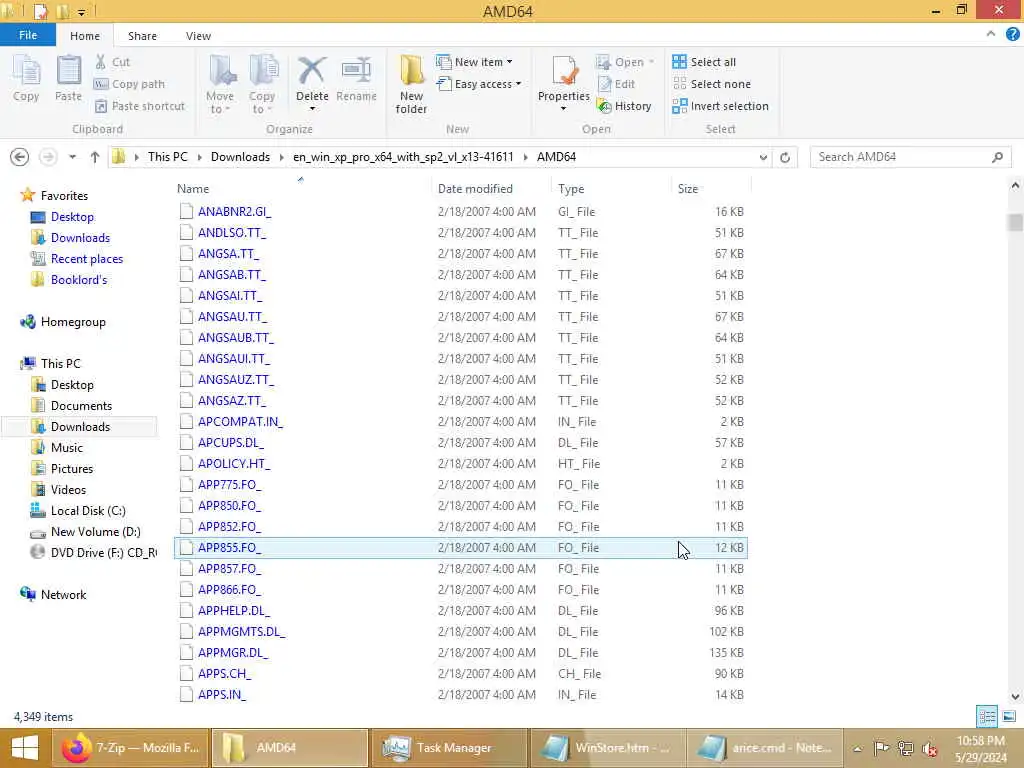Image resolution: width=1024 pixels, height=768 pixels.
Task: Select Homegroup in navigation pane
Action: coord(72,322)
